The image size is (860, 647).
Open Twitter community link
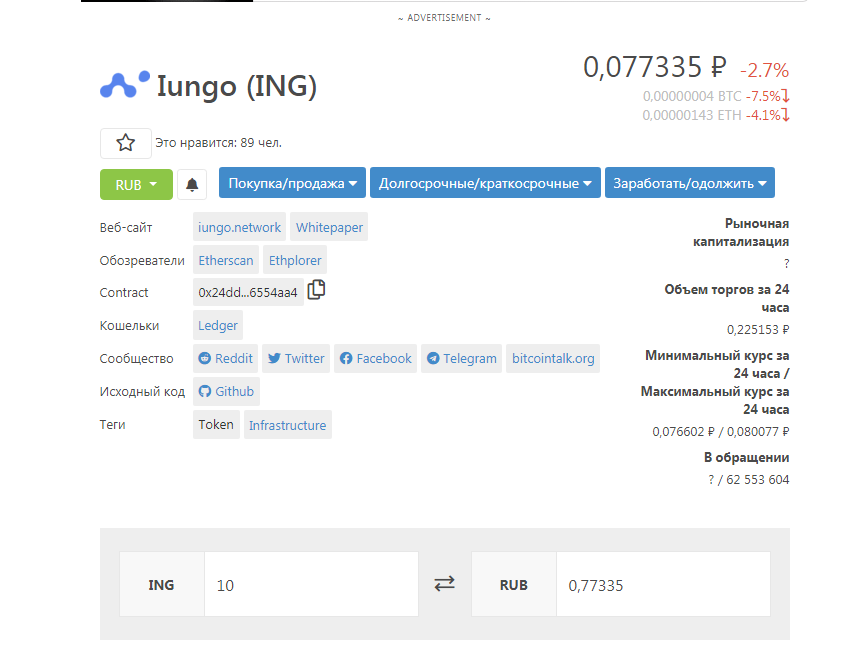point(296,358)
